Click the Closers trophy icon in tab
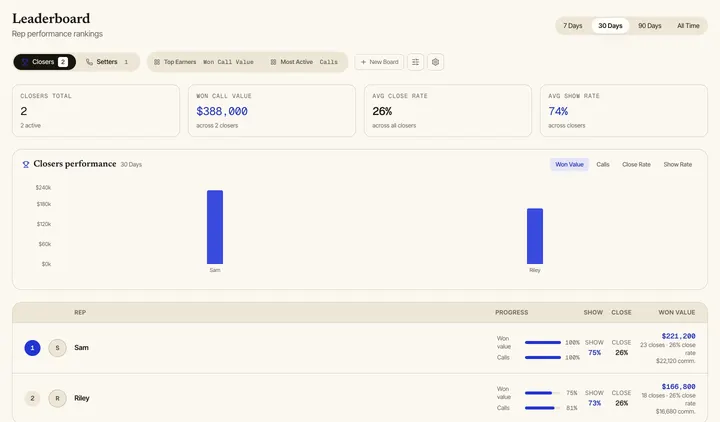 pos(25,62)
